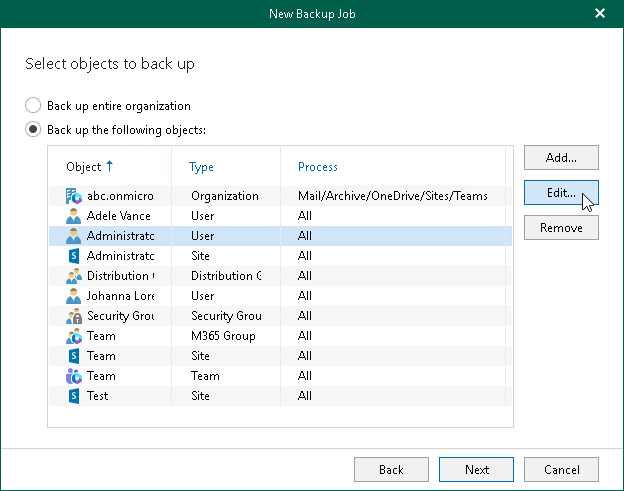The width and height of the screenshot is (624, 491).
Task: Sort list by Type column header
Action: coord(202,167)
